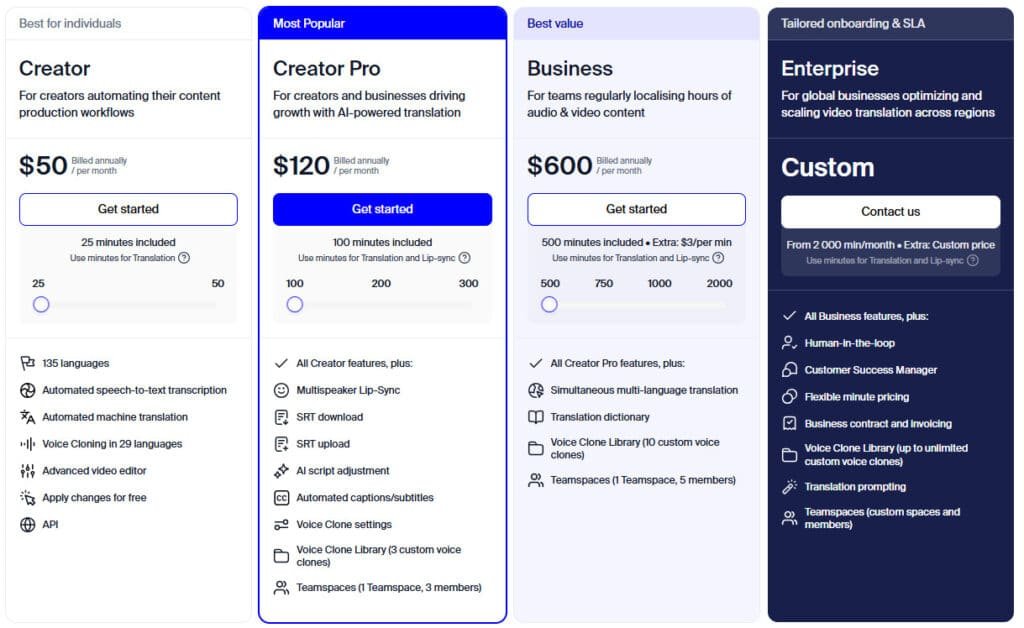Click the Creator plan minutes slider handle

click(x=41, y=304)
